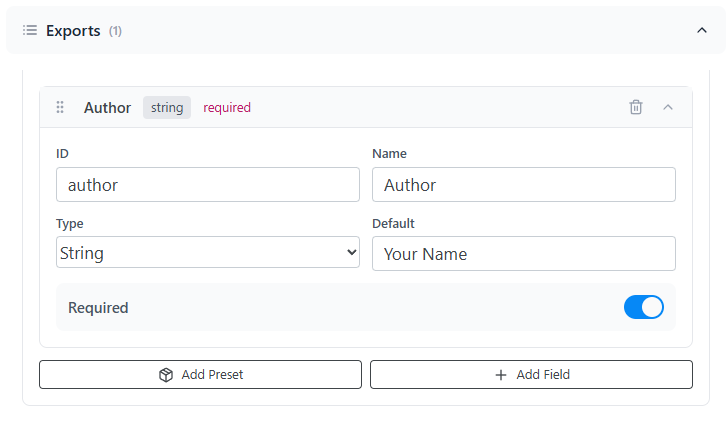The image size is (727, 422).
Task: Click the Add Preset button label
Action: tap(212, 375)
